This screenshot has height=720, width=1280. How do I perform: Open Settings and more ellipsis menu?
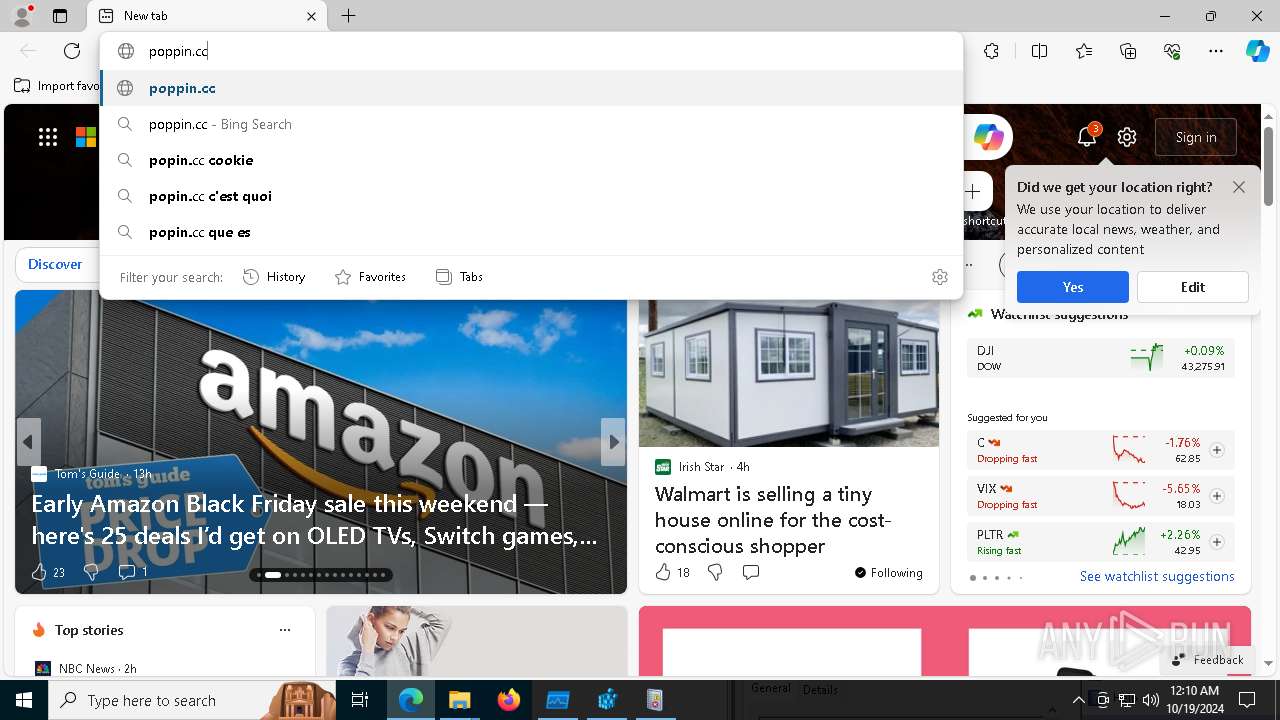1216,51
